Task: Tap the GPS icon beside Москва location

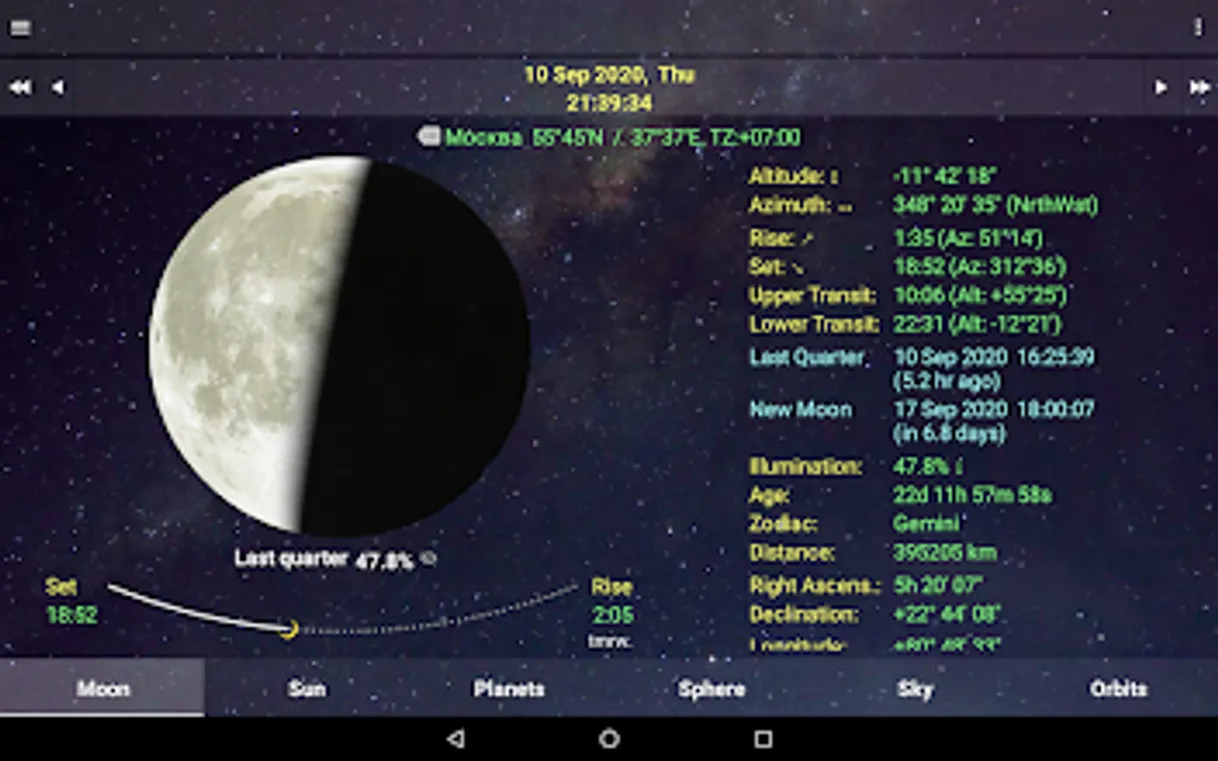Action: tap(430, 138)
